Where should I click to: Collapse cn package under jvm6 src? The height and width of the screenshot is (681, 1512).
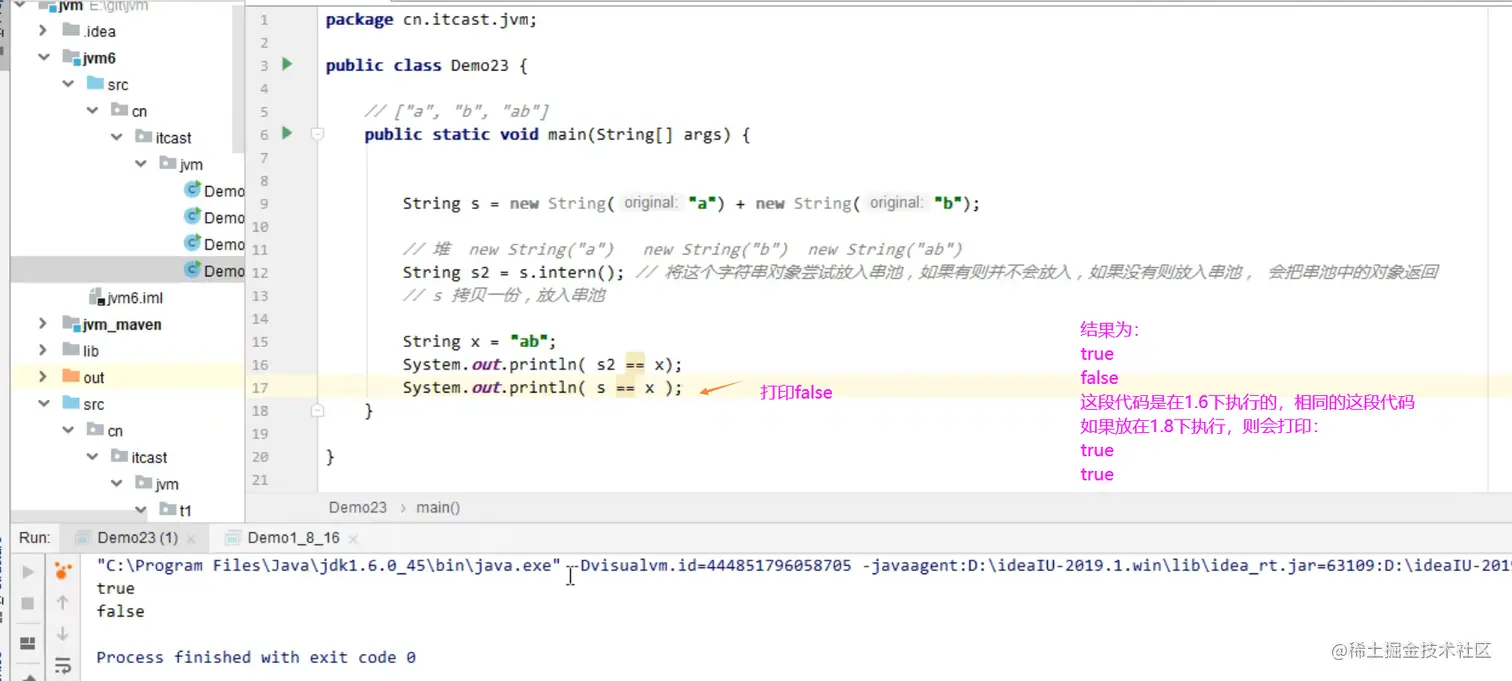pos(92,111)
